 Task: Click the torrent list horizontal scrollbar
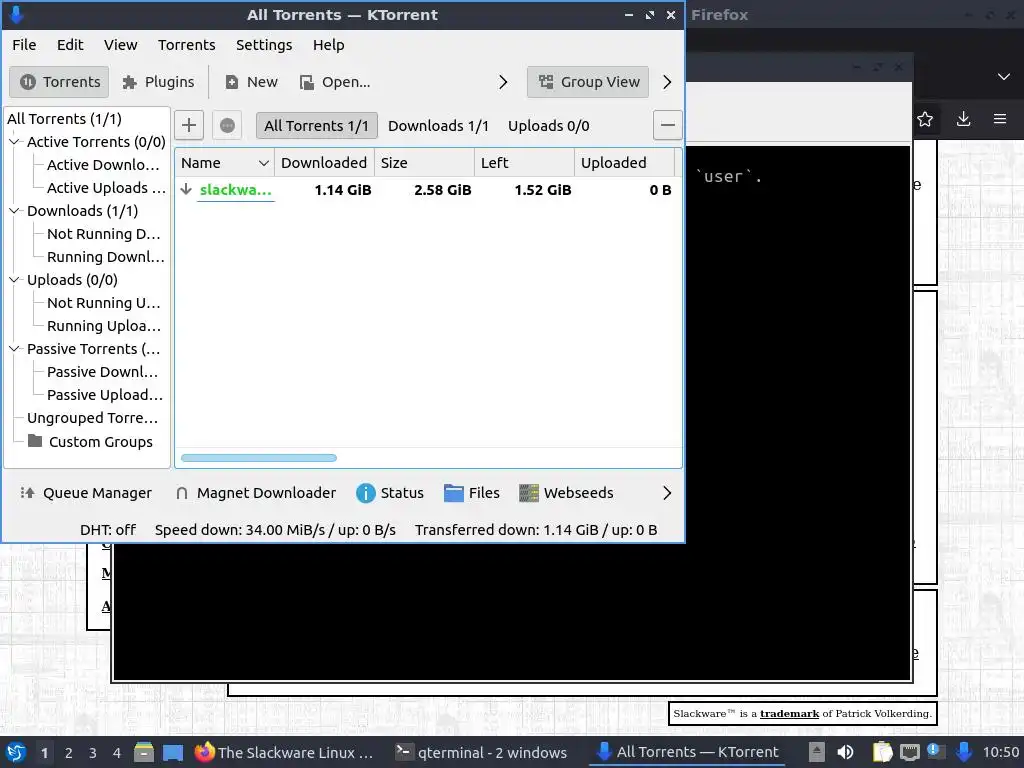(259, 458)
